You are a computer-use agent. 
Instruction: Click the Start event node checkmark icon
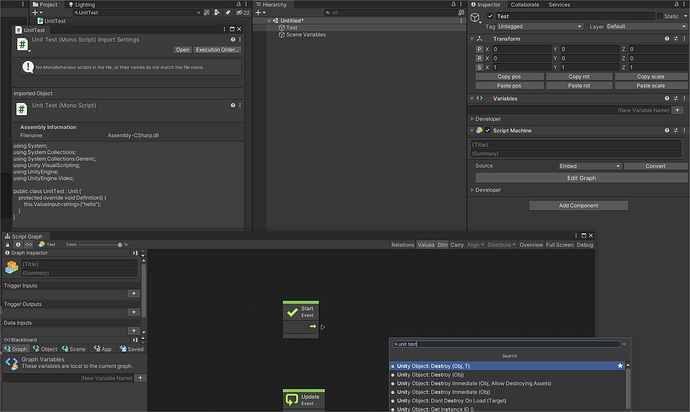coord(291,314)
